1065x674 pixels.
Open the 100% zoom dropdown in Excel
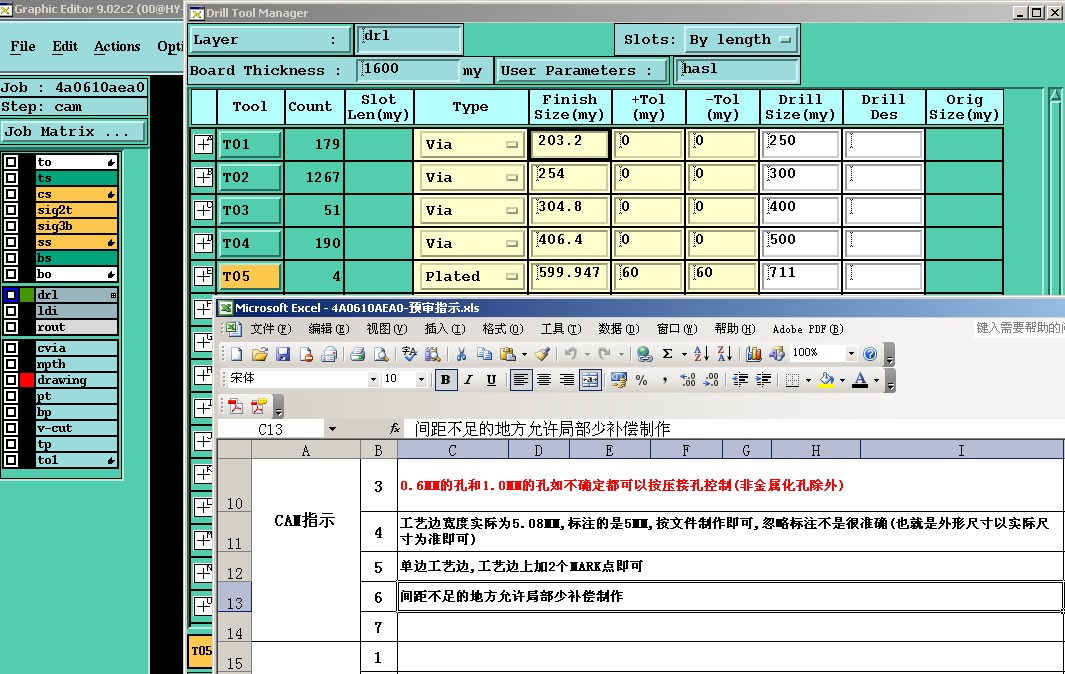click(851, 353)
